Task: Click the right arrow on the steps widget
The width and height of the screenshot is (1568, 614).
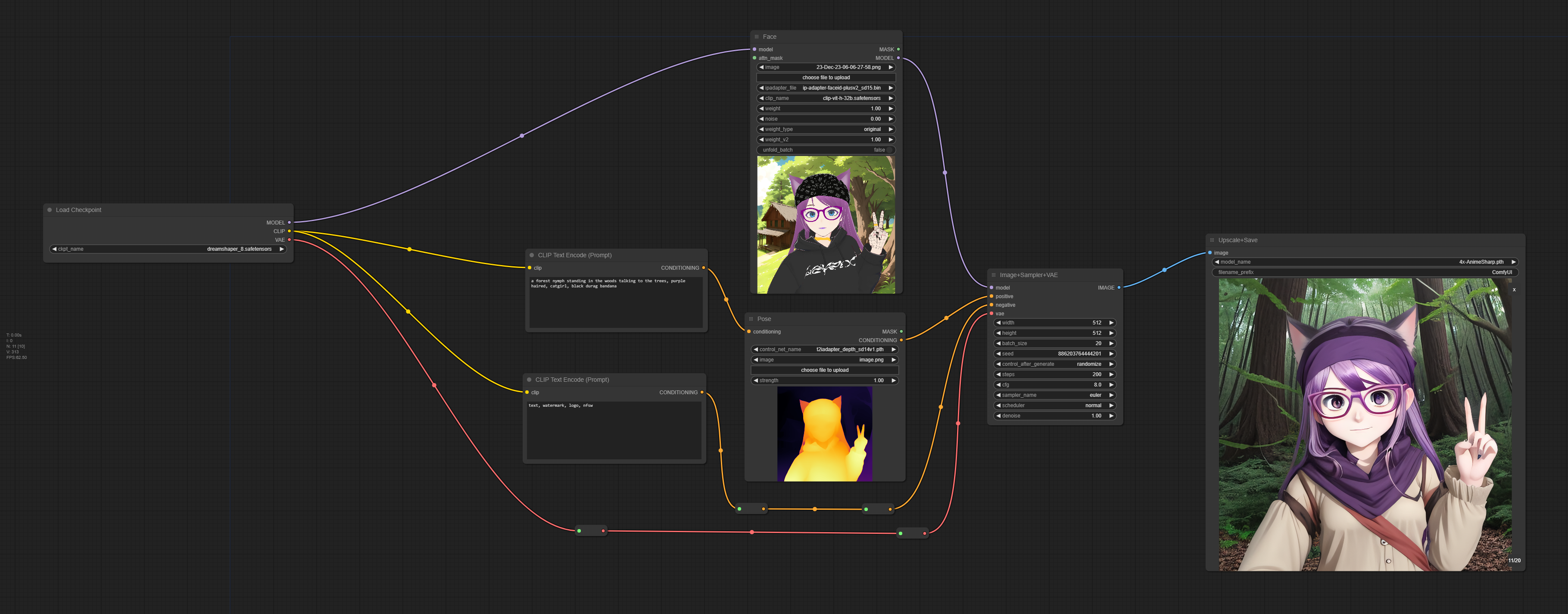Action: 1111,374
